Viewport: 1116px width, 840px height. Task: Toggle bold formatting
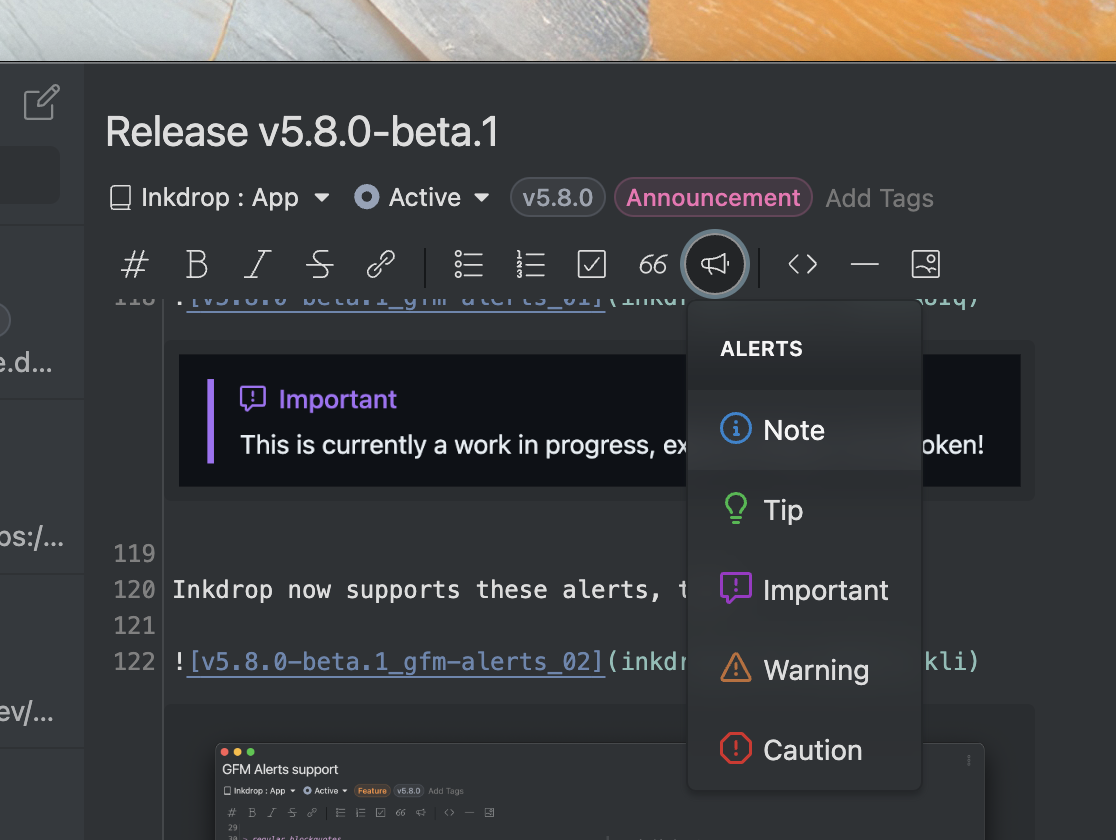197,264
